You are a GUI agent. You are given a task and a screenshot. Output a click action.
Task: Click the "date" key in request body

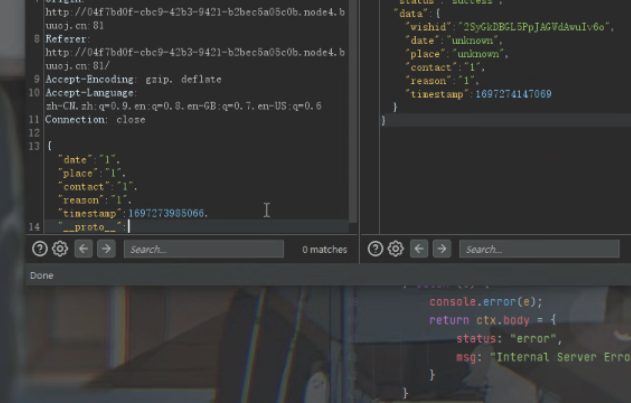pos(75,160)
